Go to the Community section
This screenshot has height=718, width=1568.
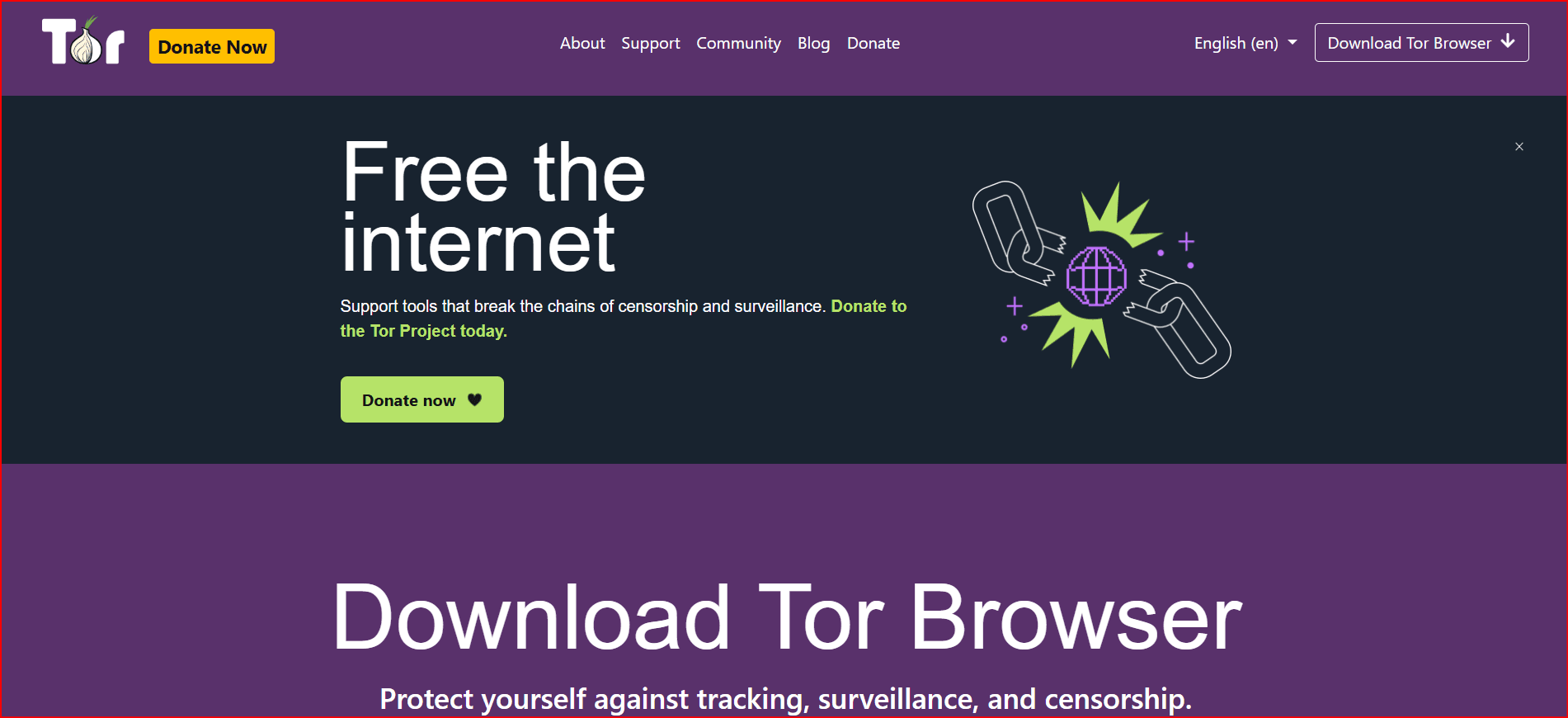pyautogui.click(x=738, y=43)
